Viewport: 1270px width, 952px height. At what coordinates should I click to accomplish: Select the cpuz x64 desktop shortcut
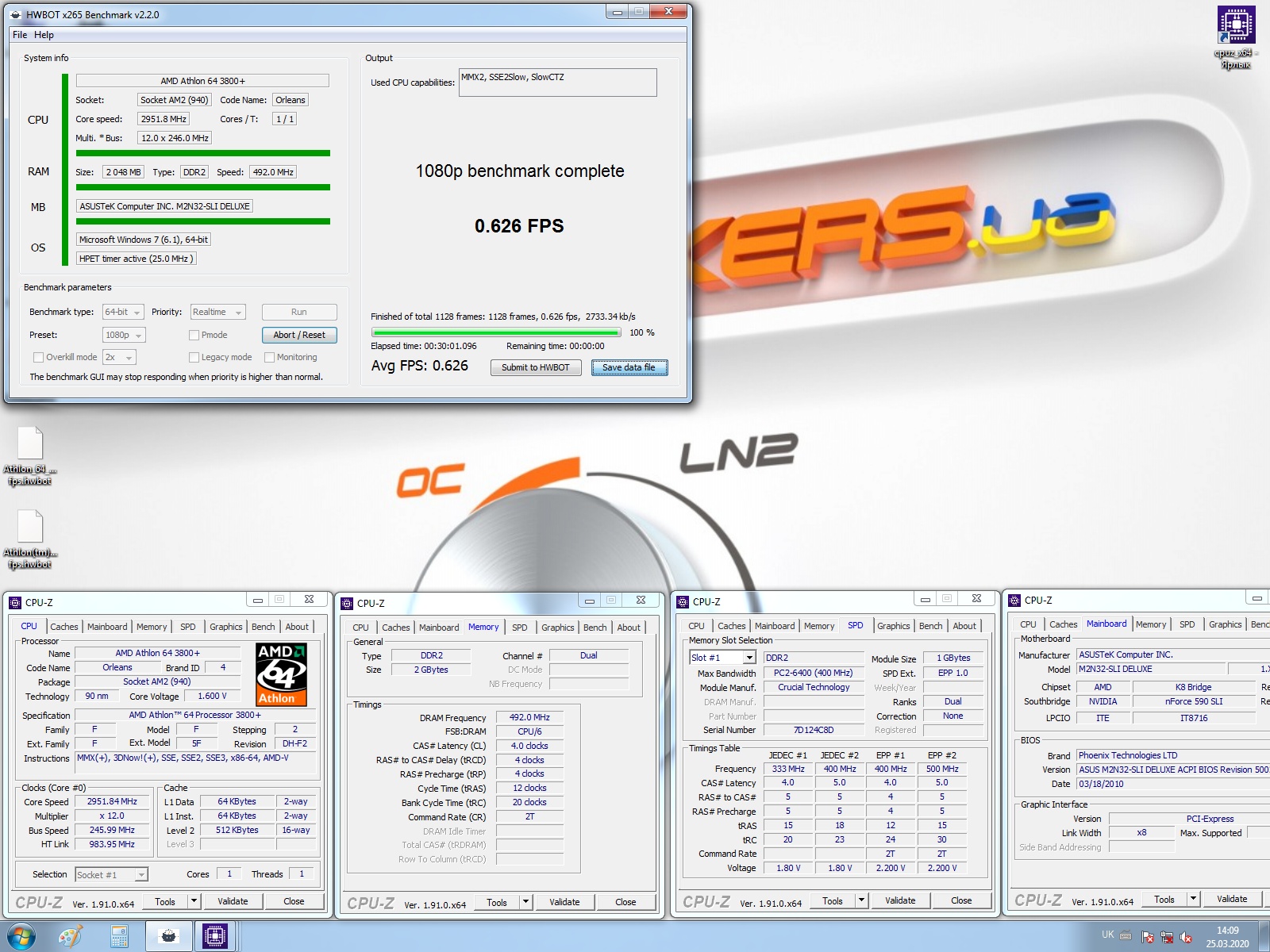[1236, 37]
